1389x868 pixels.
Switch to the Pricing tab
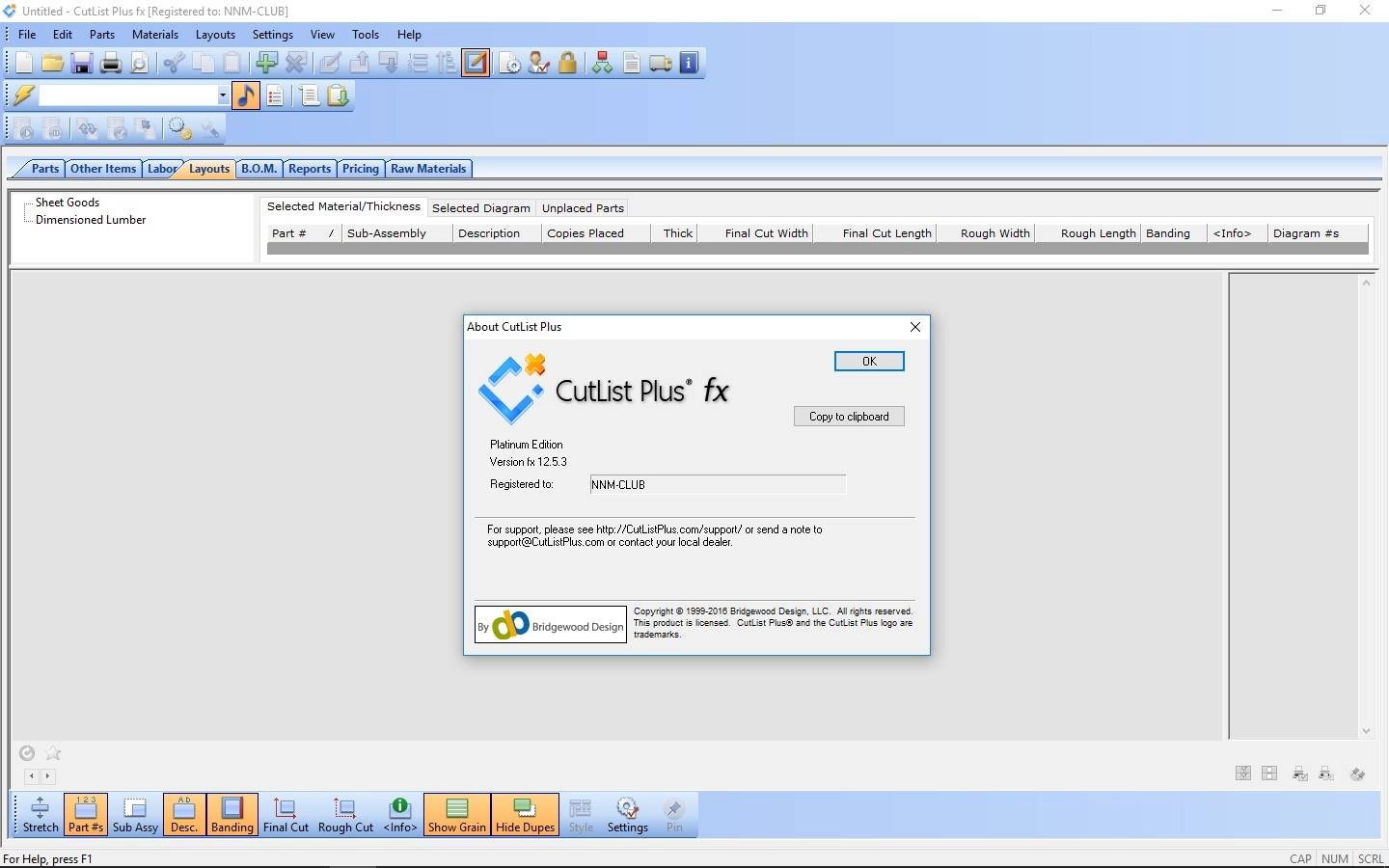click(360, 169)
